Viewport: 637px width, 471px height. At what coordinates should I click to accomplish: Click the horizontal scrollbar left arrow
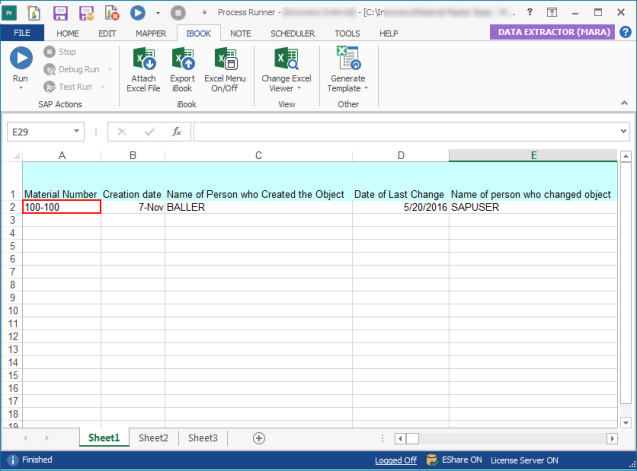click(x=400, y=438)
